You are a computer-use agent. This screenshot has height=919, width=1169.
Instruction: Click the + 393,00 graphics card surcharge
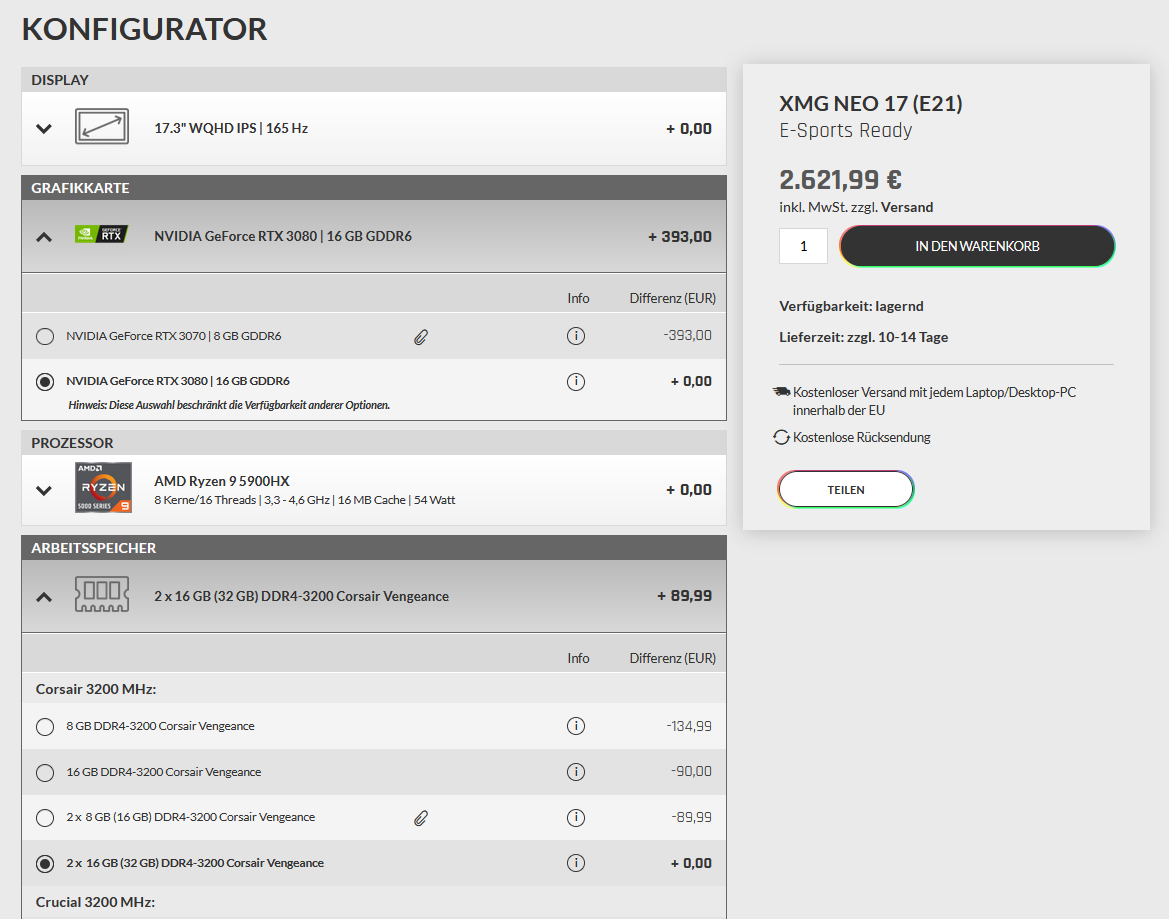680,237
